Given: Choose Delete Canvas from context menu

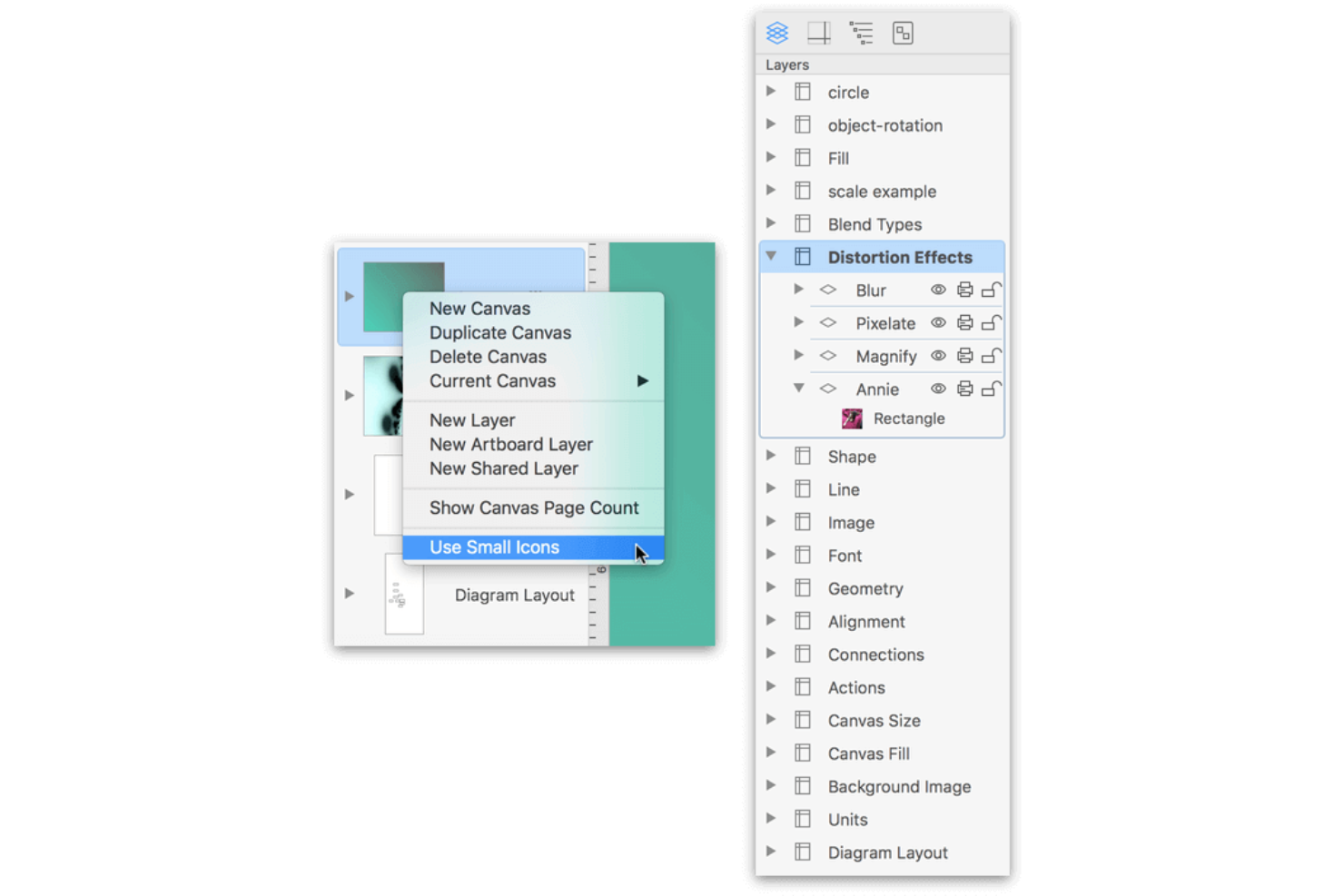Looking at the screenshot, I should 533,357.
